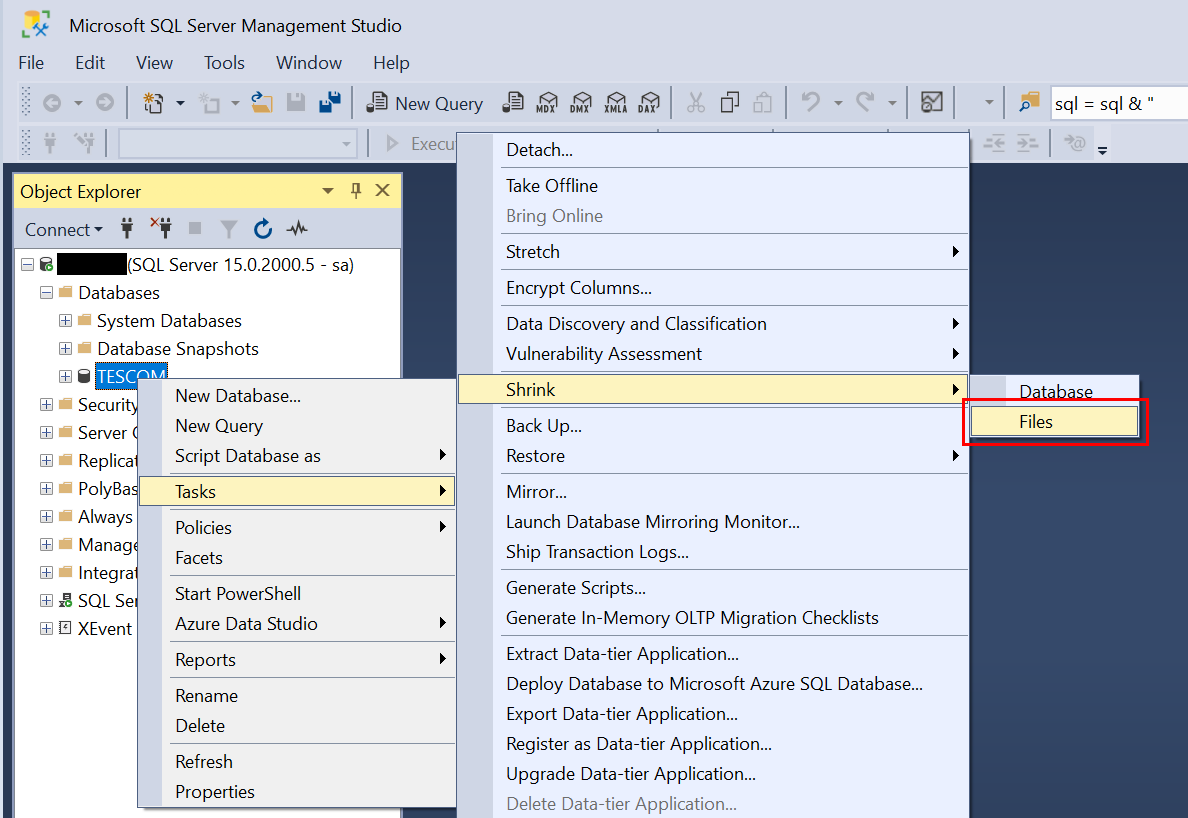
Task: Click the Open File folder icon
Action: click(262, 103)
